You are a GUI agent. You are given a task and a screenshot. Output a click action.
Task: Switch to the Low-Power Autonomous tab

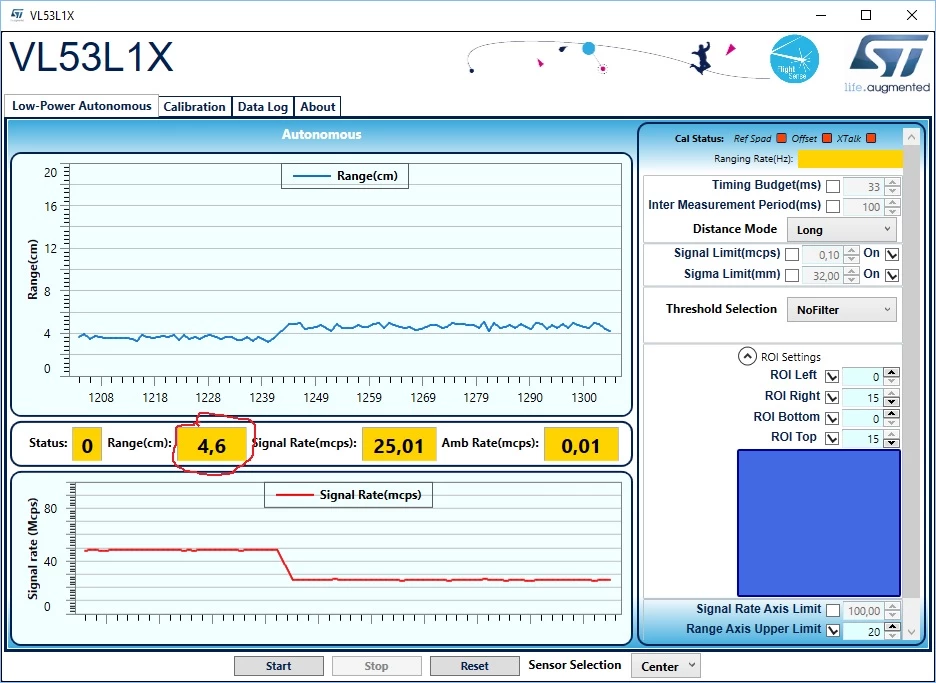[x=82, y=106]
